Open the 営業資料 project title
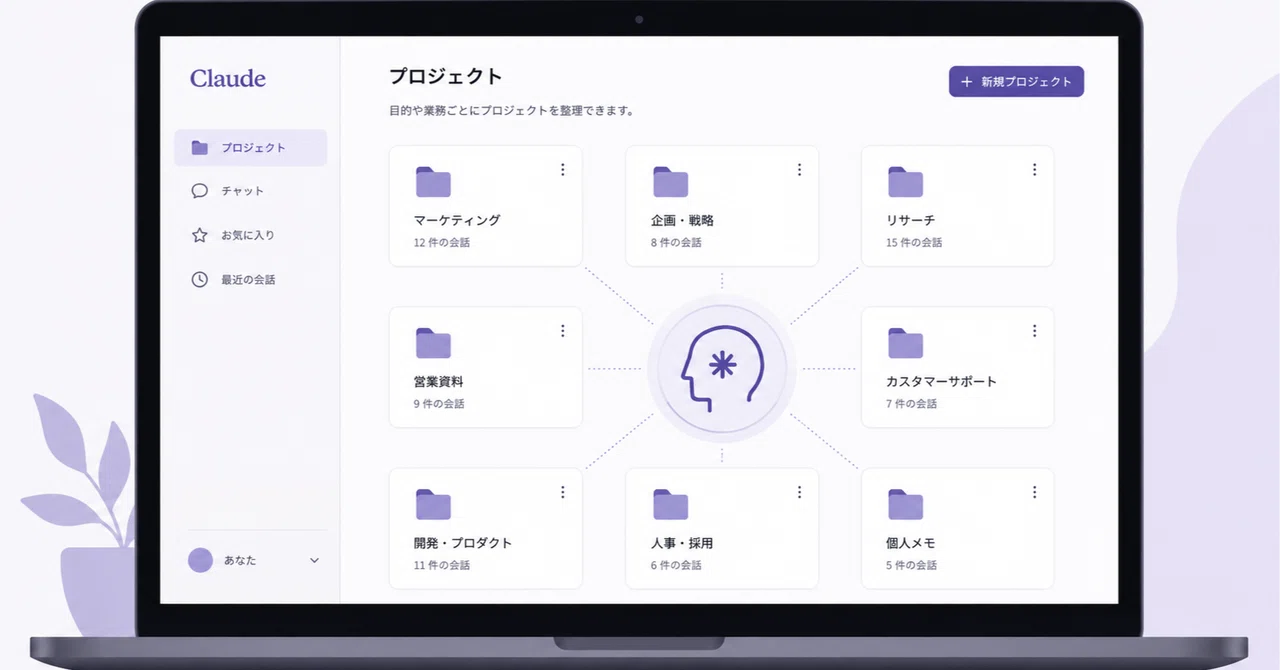This screenshot has width=1280, height=670. pyautogui.click(x=438, y=381)
